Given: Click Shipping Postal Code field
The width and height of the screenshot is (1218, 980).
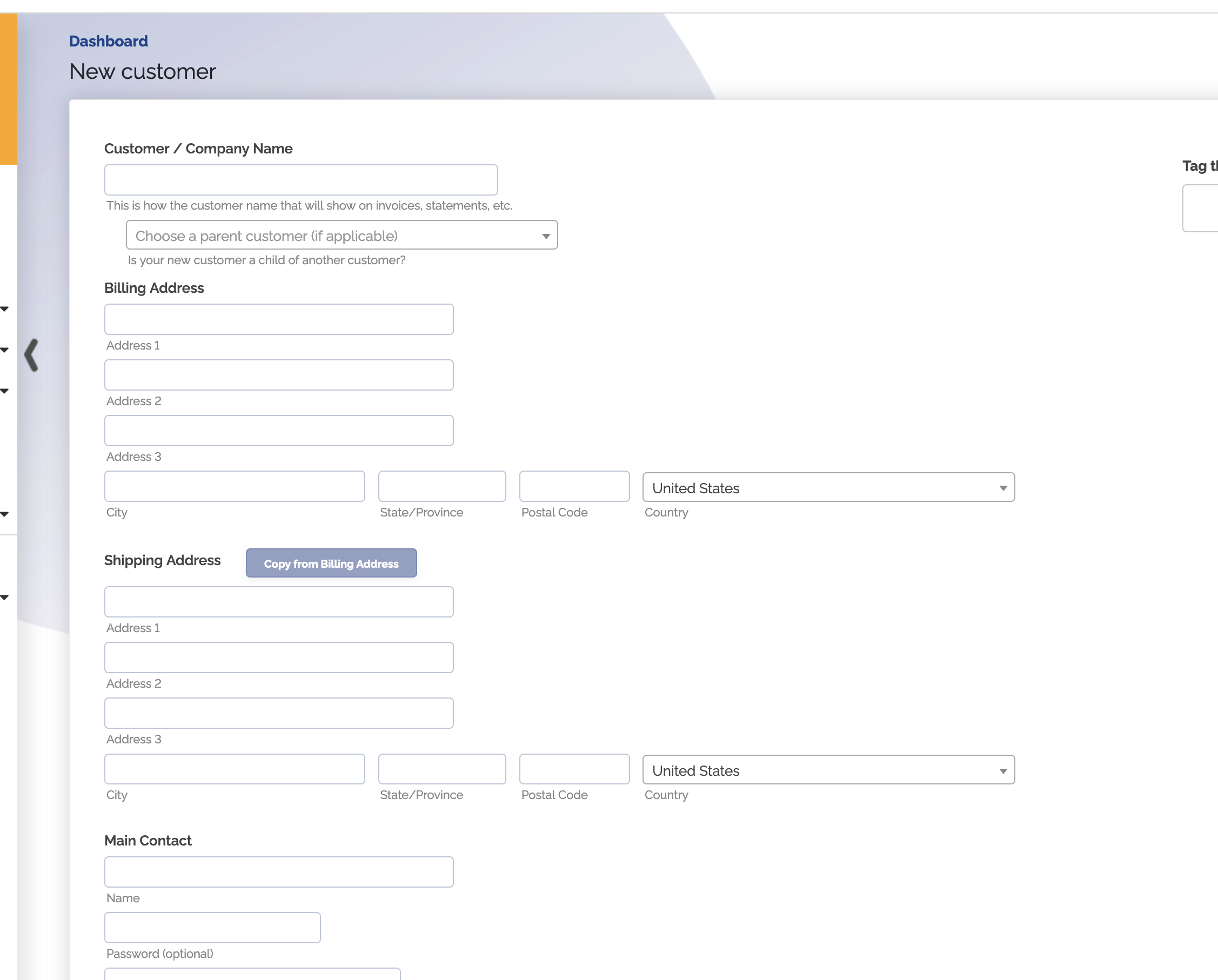Looking at the screenshot, I should (574, 769).
